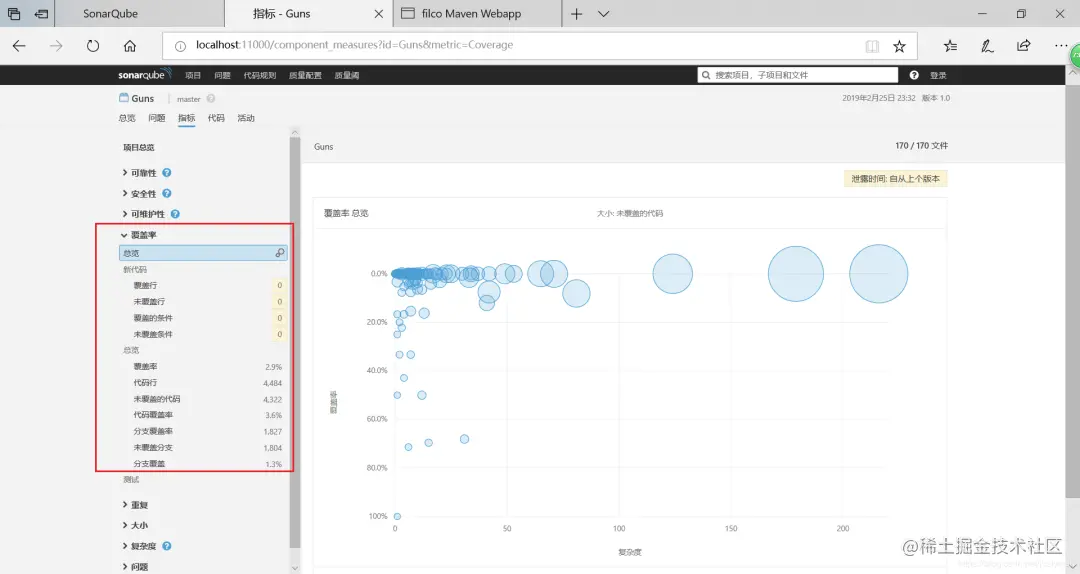1080x574 pixels.
Task: Switch to the project 总览 tab
Action: (x=127, y=118)
